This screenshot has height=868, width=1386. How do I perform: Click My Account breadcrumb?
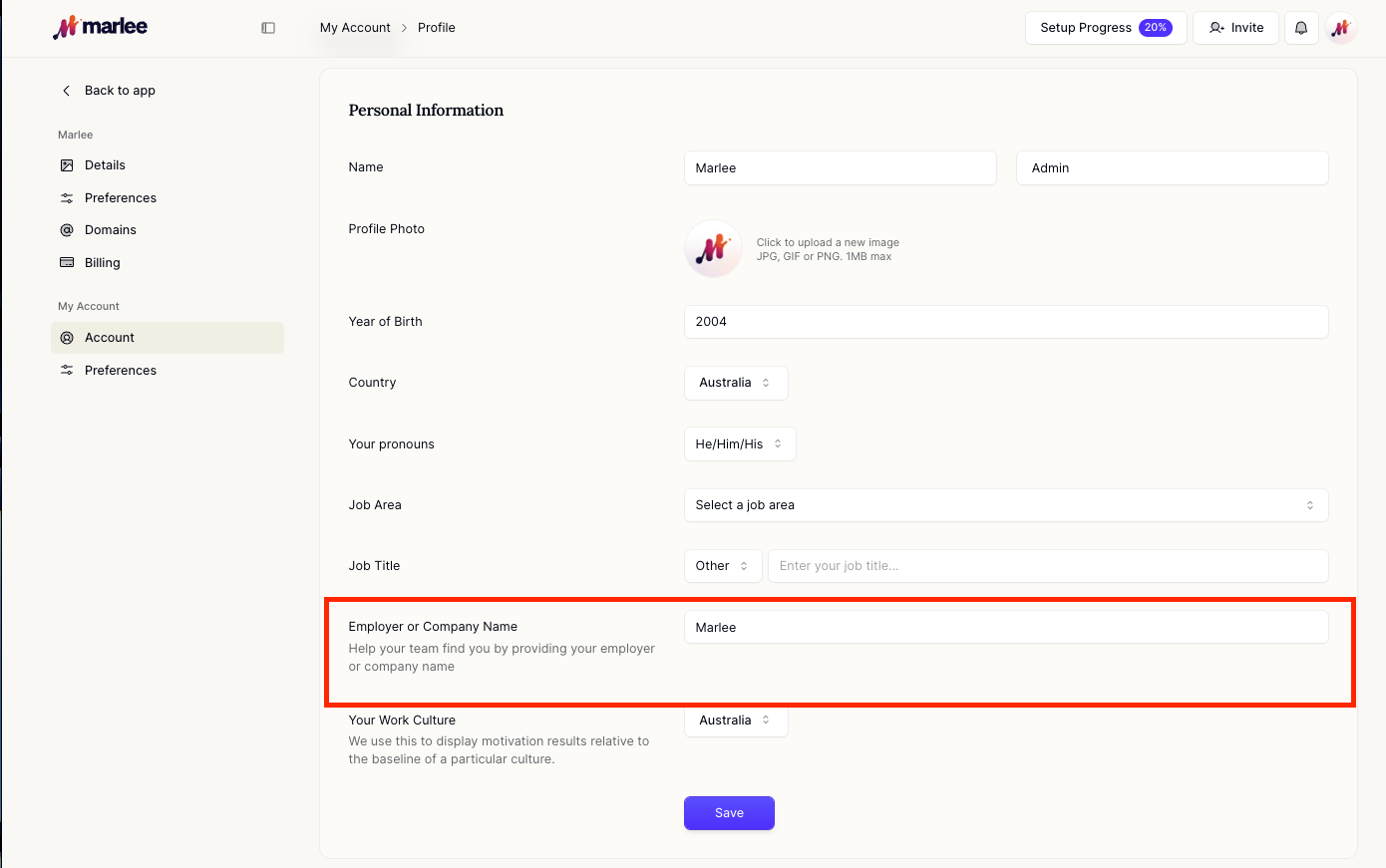(355, 28)
